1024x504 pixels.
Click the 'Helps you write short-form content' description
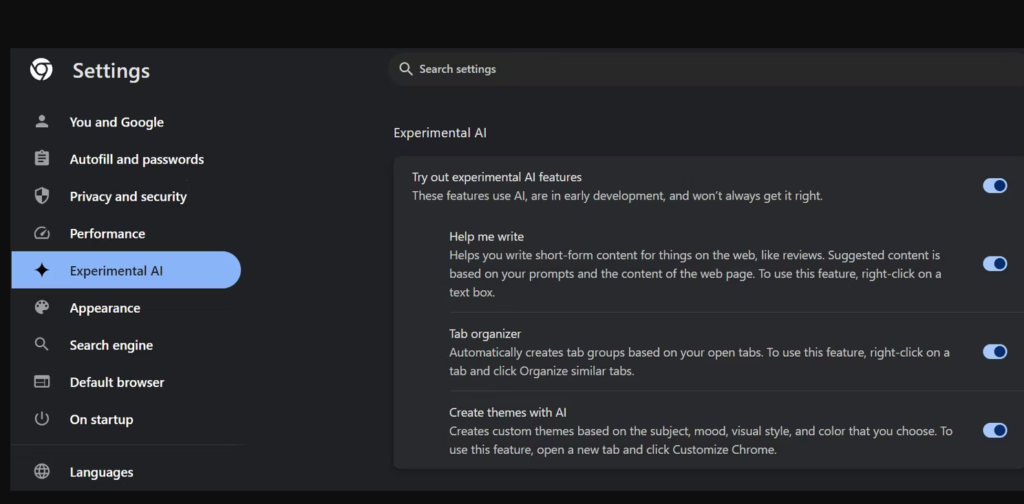(x=696, y=274)
